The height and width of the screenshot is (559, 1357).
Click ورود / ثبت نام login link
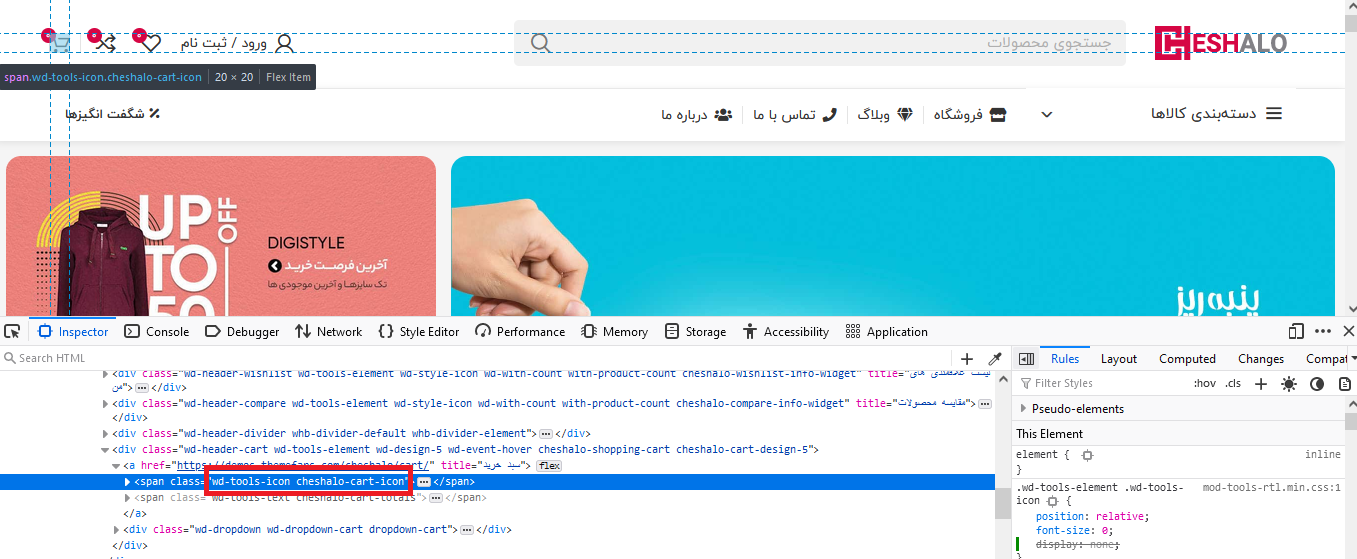[224, 43]
